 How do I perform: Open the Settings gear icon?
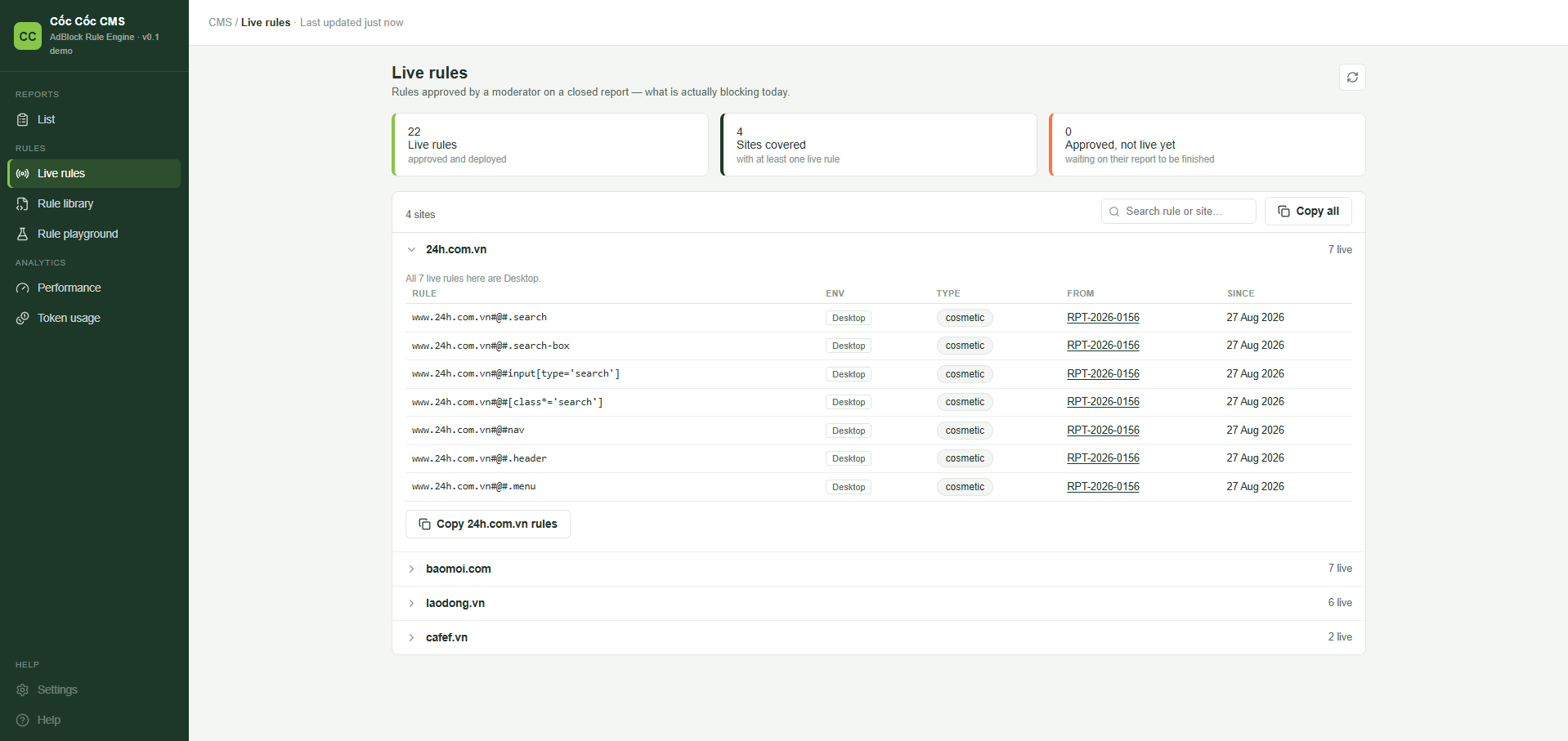tap(23, 690)
